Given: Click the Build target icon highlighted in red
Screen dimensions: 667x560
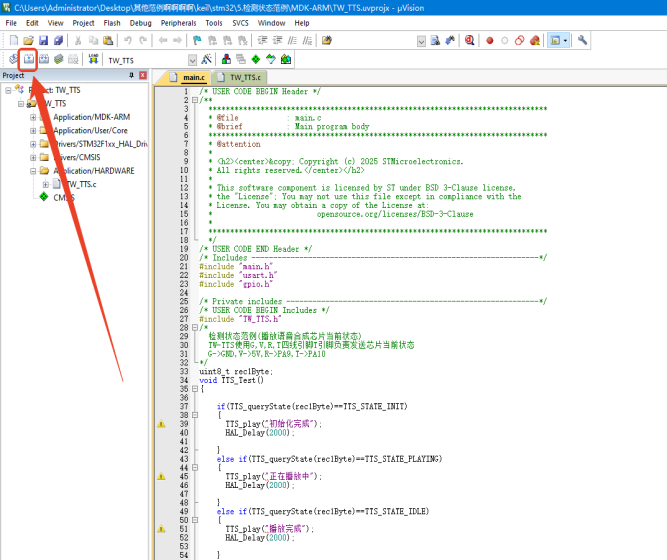Looking at the screenshot, I should click(x=29, y=59).
